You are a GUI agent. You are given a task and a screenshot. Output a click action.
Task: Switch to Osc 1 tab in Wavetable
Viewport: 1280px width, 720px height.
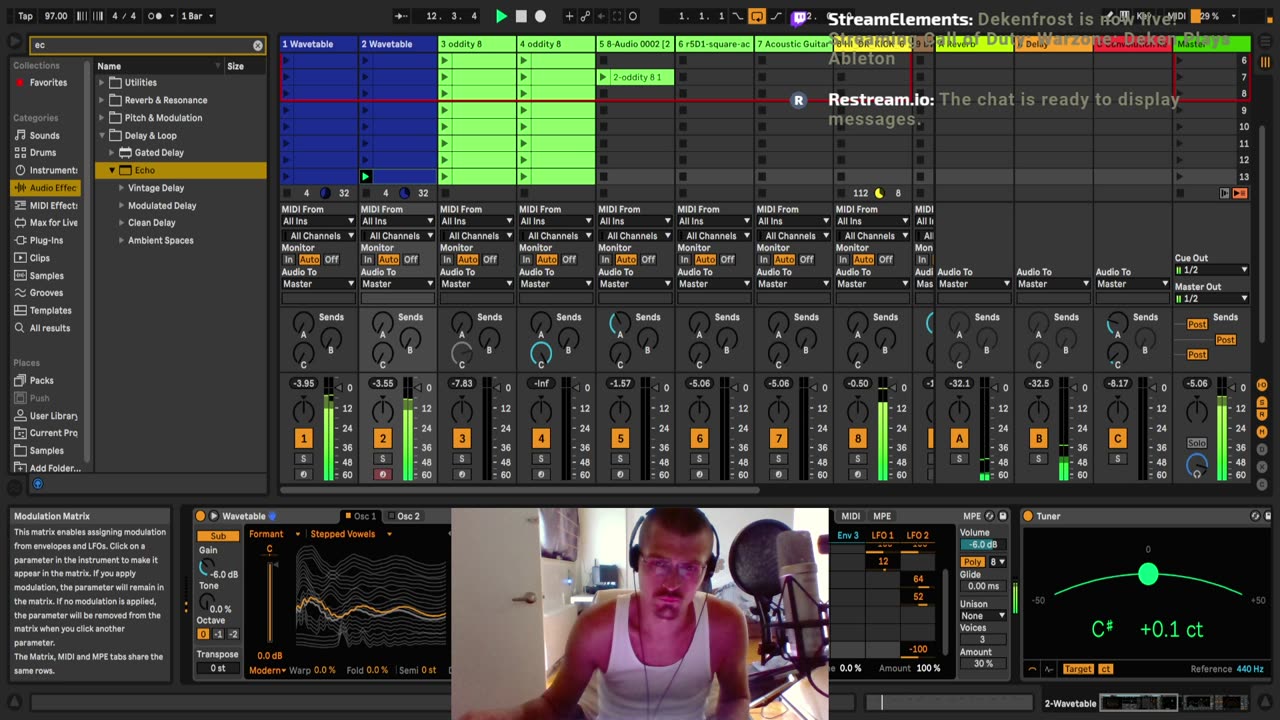tap(360, 516)
